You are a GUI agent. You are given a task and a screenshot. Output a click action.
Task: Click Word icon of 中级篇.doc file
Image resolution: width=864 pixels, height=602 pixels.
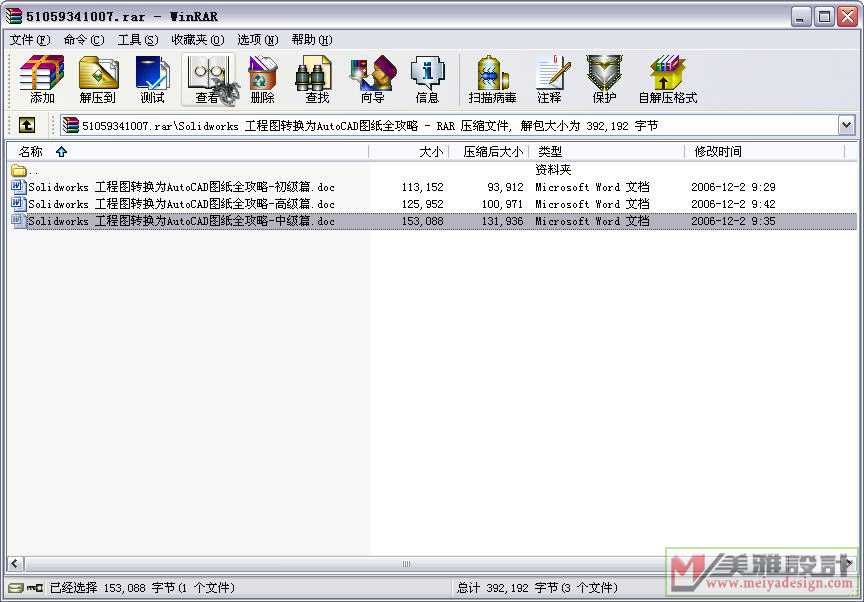coord(18,221)
